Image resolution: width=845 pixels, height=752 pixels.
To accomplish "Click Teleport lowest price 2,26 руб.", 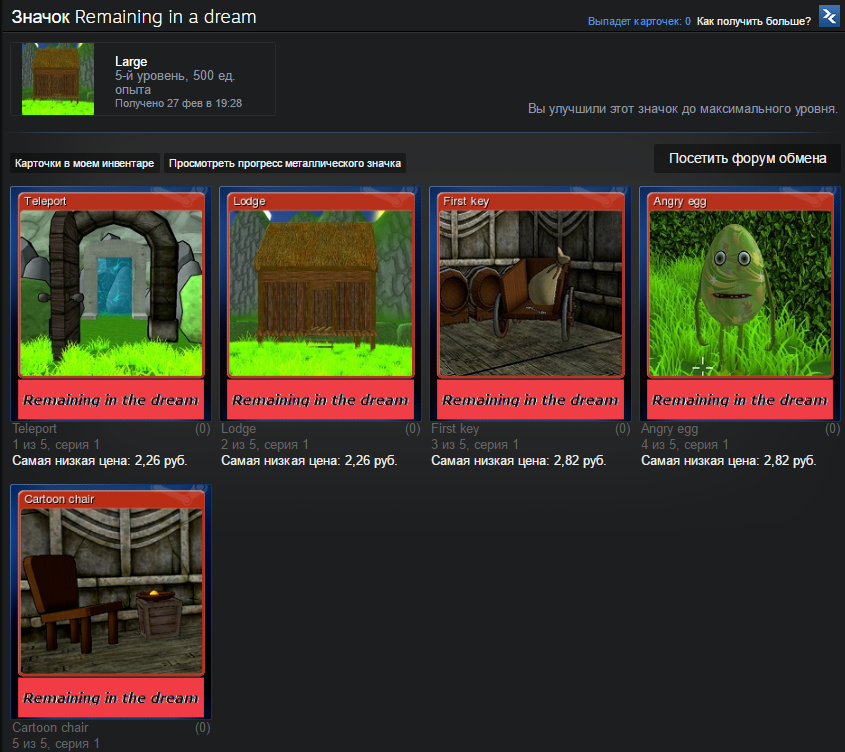I will pyautogui.click(x=100, y=461).
